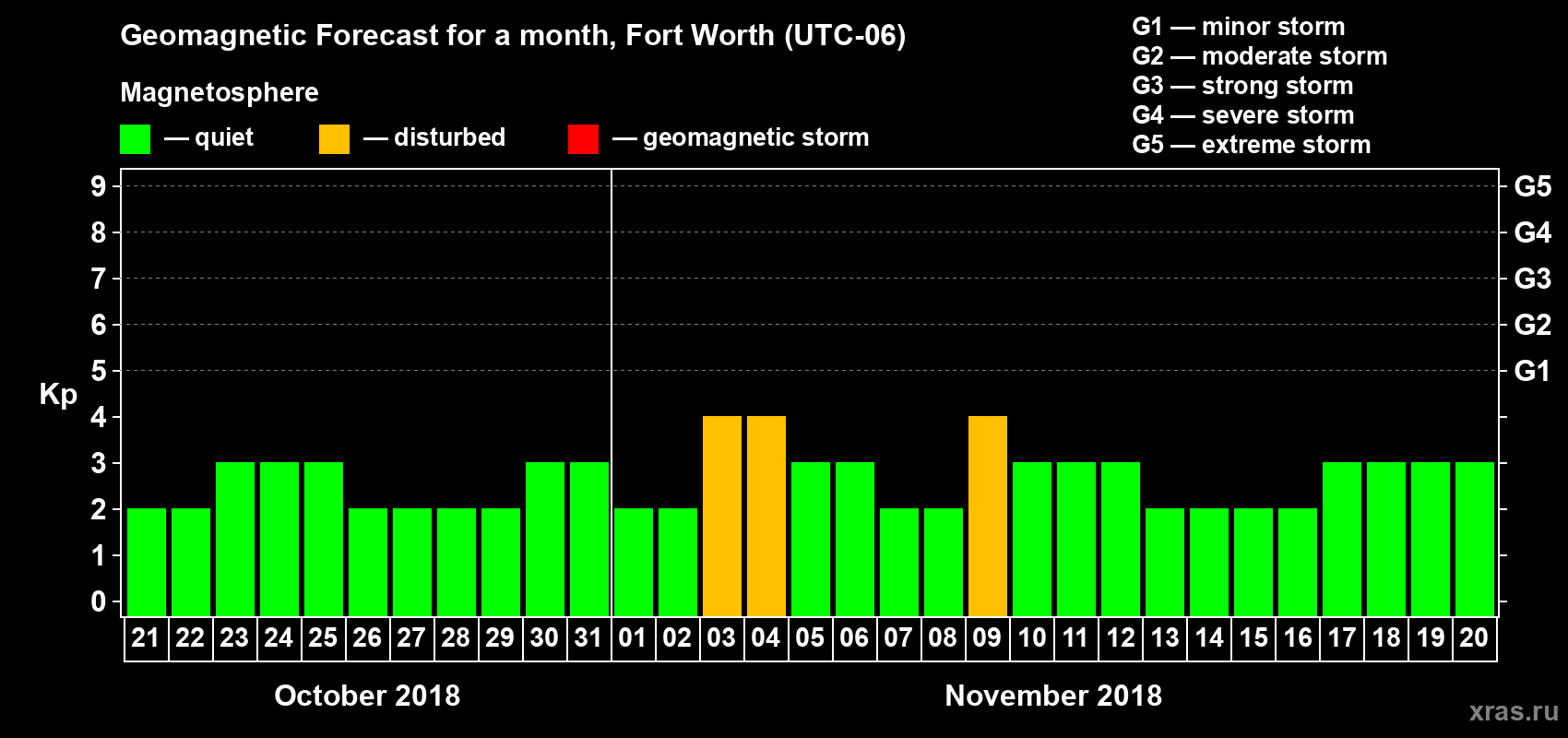Viewport: 1568px width, 738px height.
Task: Click the green bar for November 17
Action: pos(1342,539)
